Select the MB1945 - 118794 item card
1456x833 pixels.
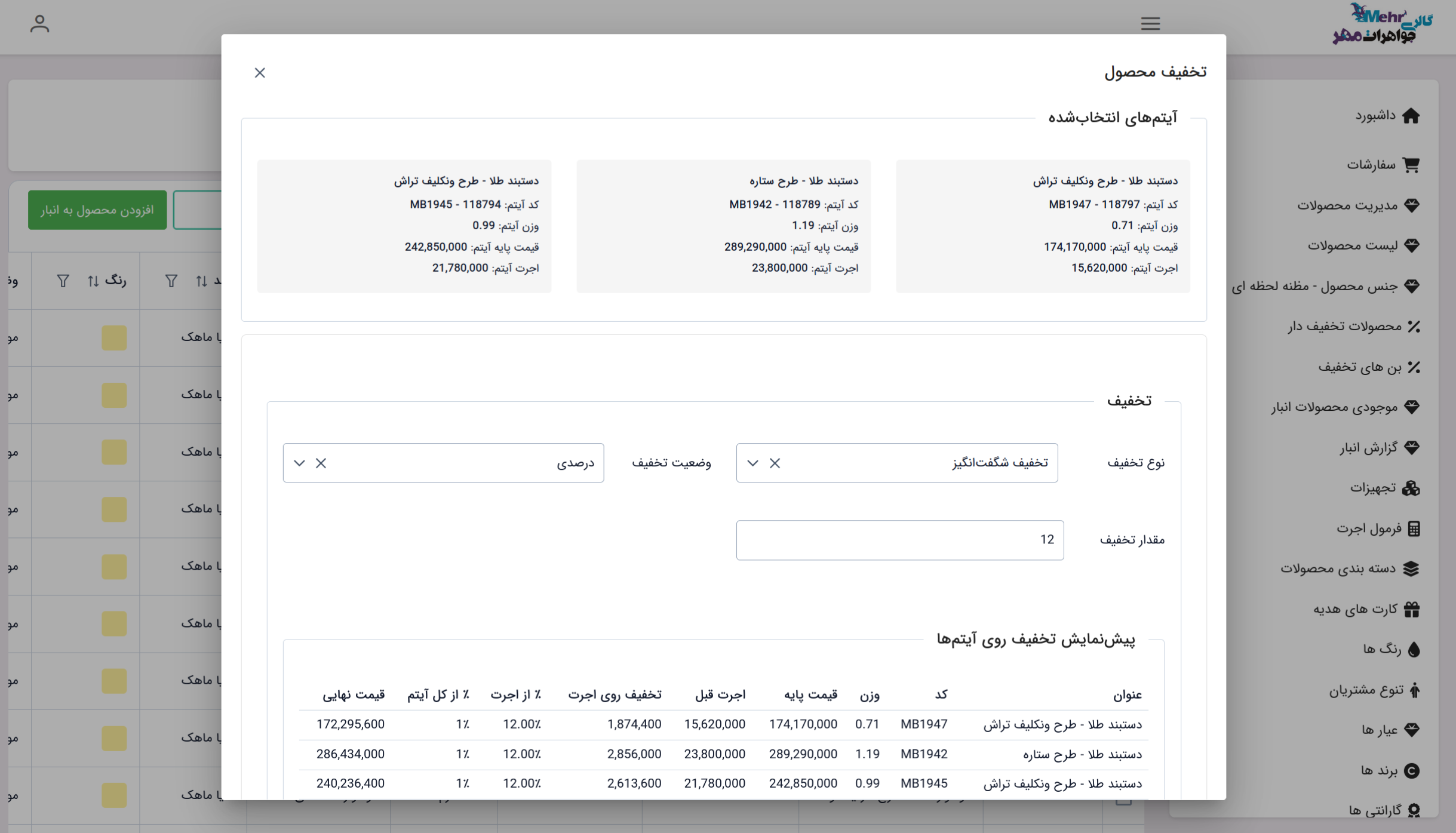tap(404, 226)
